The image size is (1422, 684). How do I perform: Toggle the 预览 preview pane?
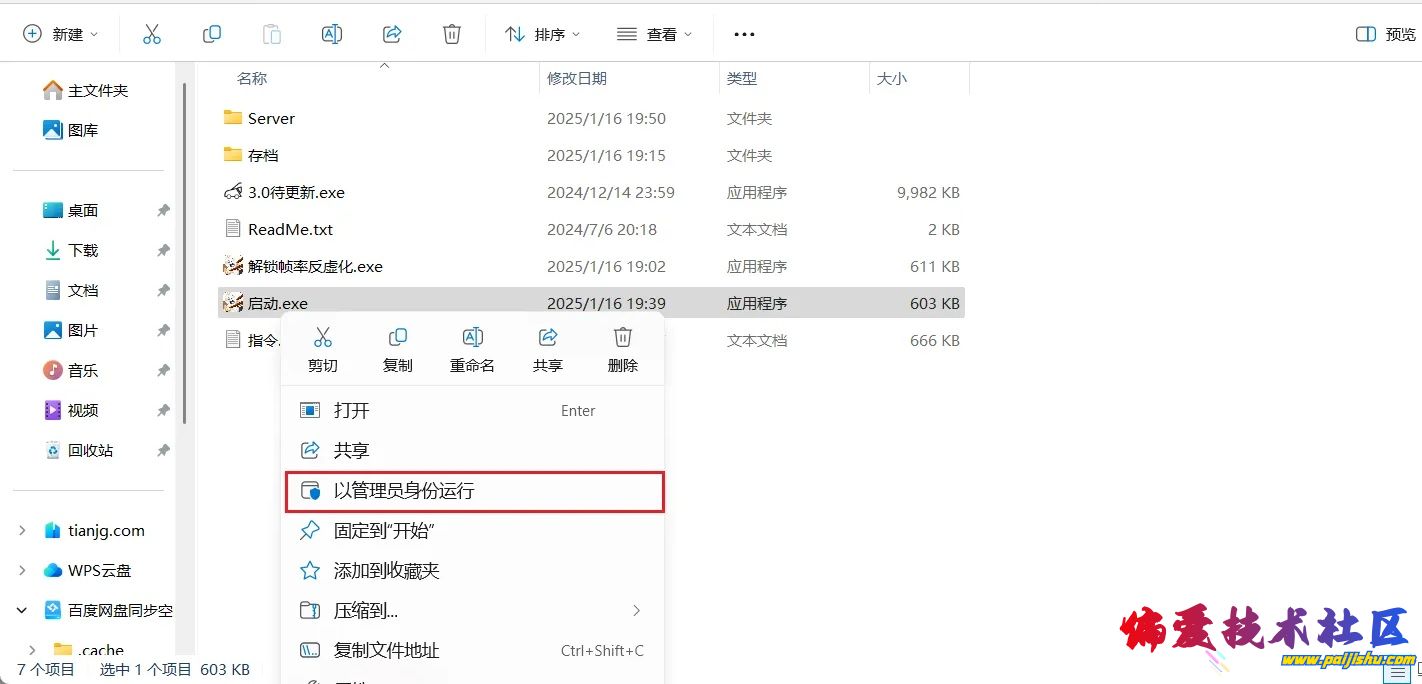(1385, 34)
